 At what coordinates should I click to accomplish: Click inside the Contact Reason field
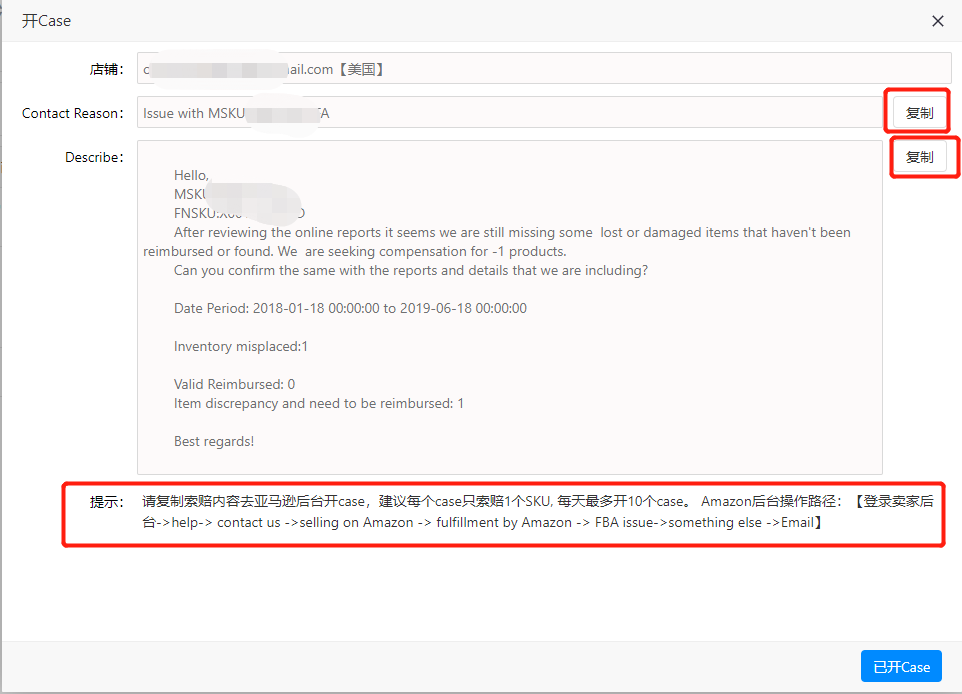coord(508,113)
